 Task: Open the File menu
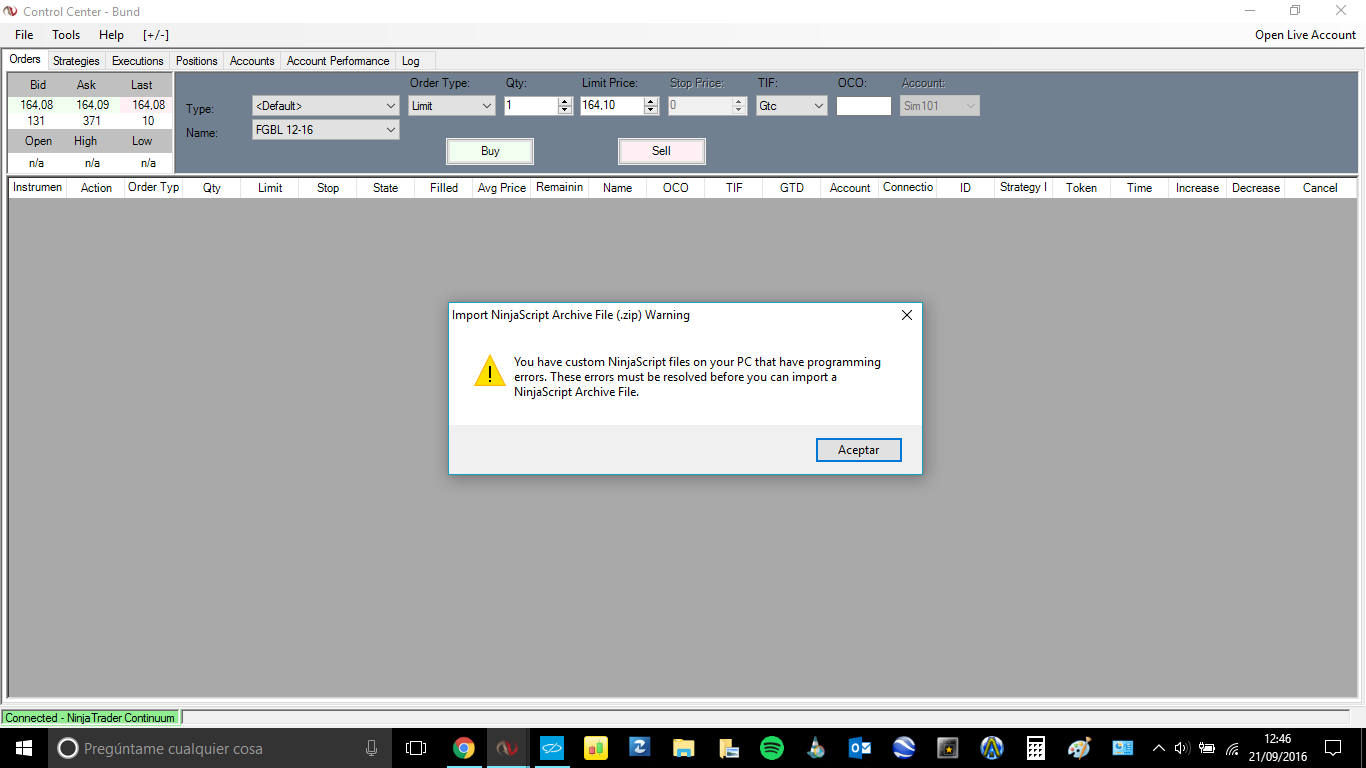24,35
